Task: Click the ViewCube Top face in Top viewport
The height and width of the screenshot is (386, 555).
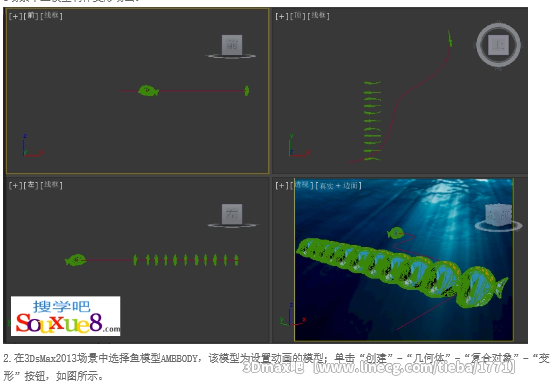Action: (498, 45)
